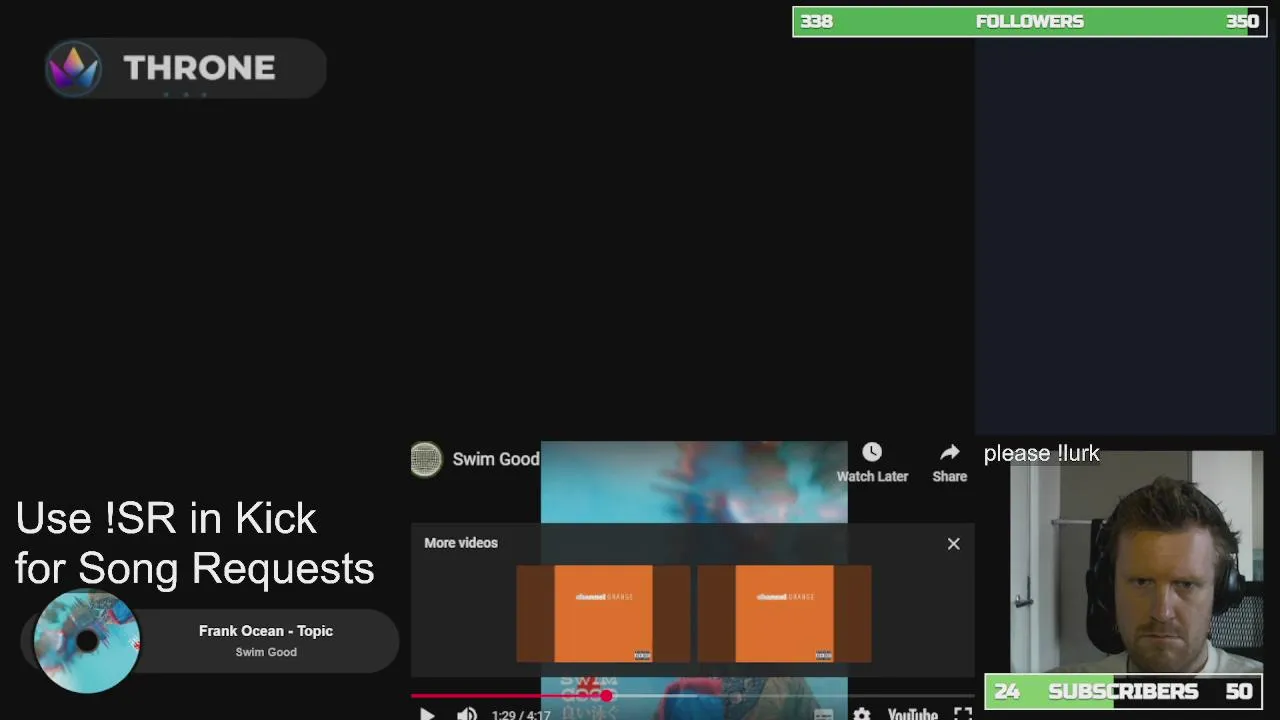Screen dimensions: 1280x720
Task: Open the first channel ORANGE video thumbnail
Action: (x=603, y=614)
